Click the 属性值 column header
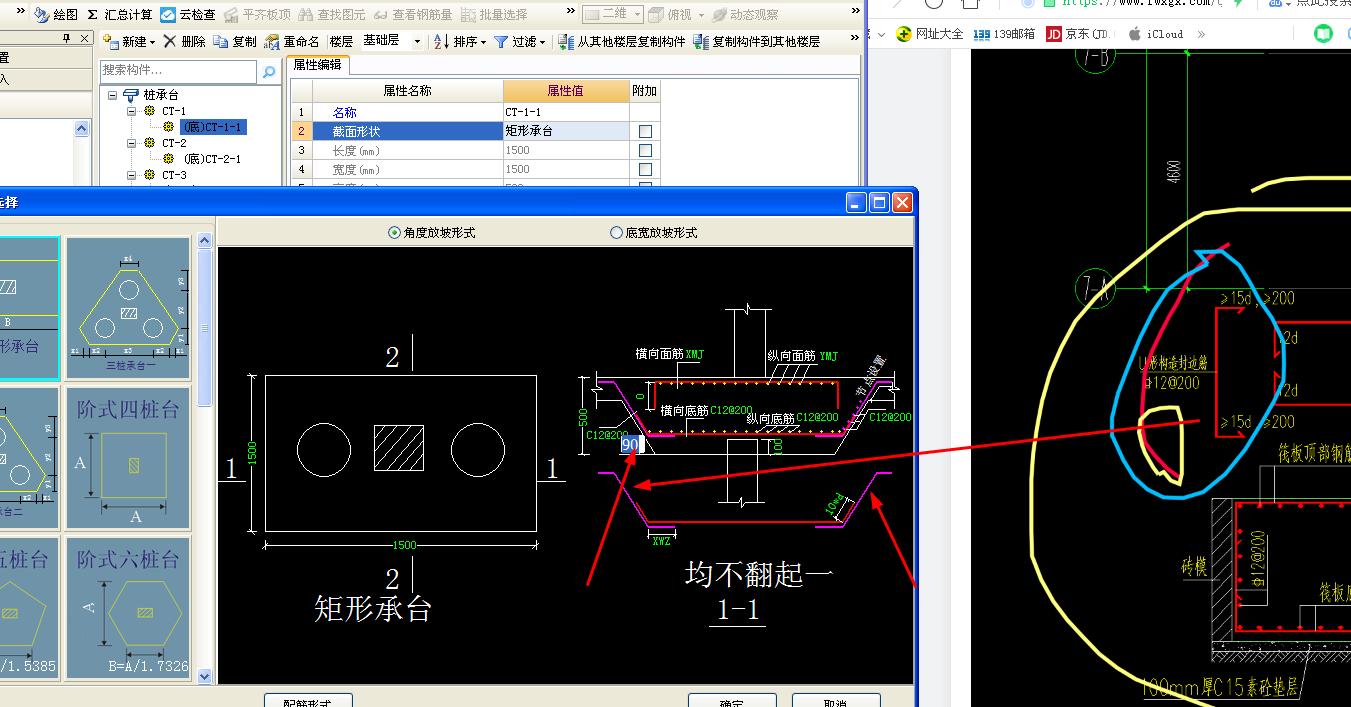The image size is (1351, 707). [566, 91]
